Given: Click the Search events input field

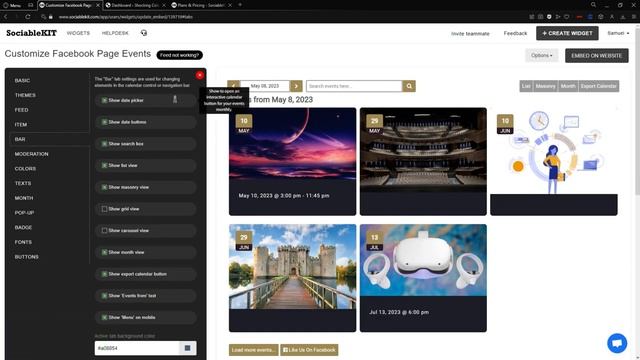Looking at the screenshot, I should coord(354,86).
